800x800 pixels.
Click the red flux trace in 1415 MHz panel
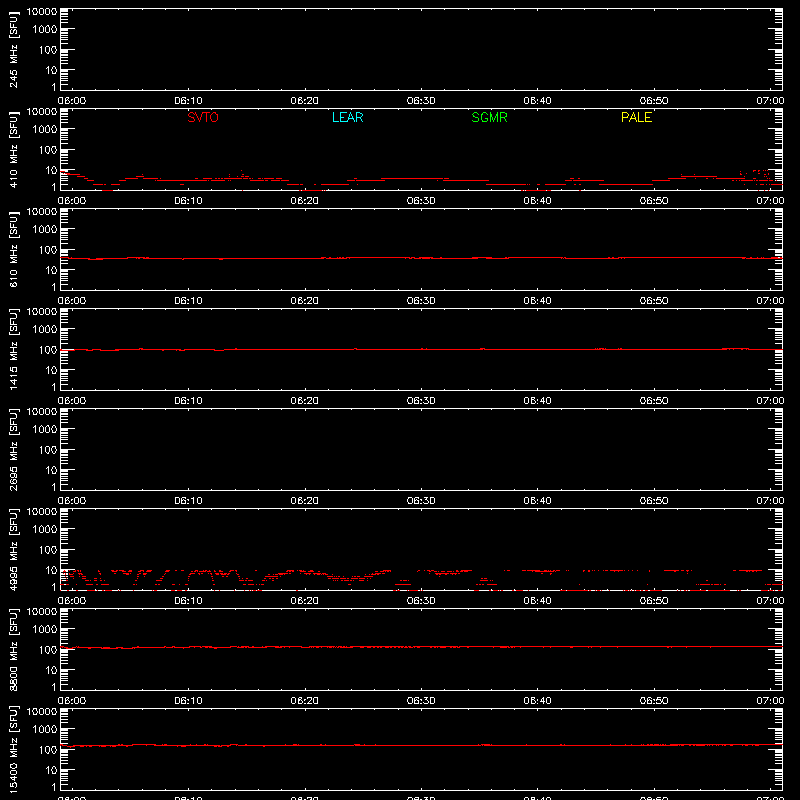pyautogui.click(x=421, y=349)
